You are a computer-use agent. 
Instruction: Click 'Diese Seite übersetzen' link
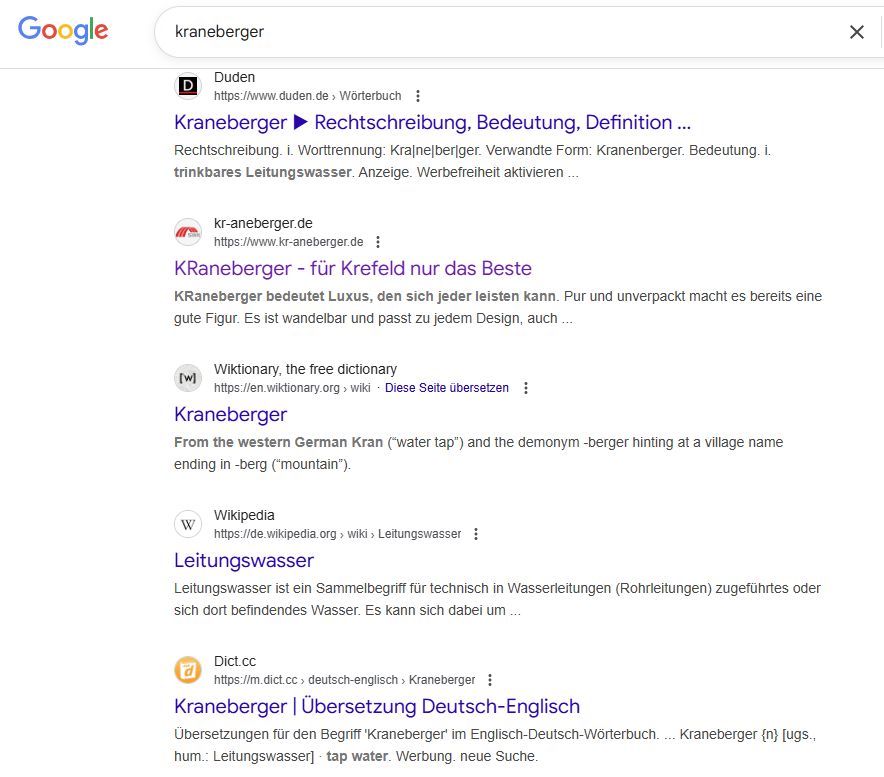(x=447, y=388)
